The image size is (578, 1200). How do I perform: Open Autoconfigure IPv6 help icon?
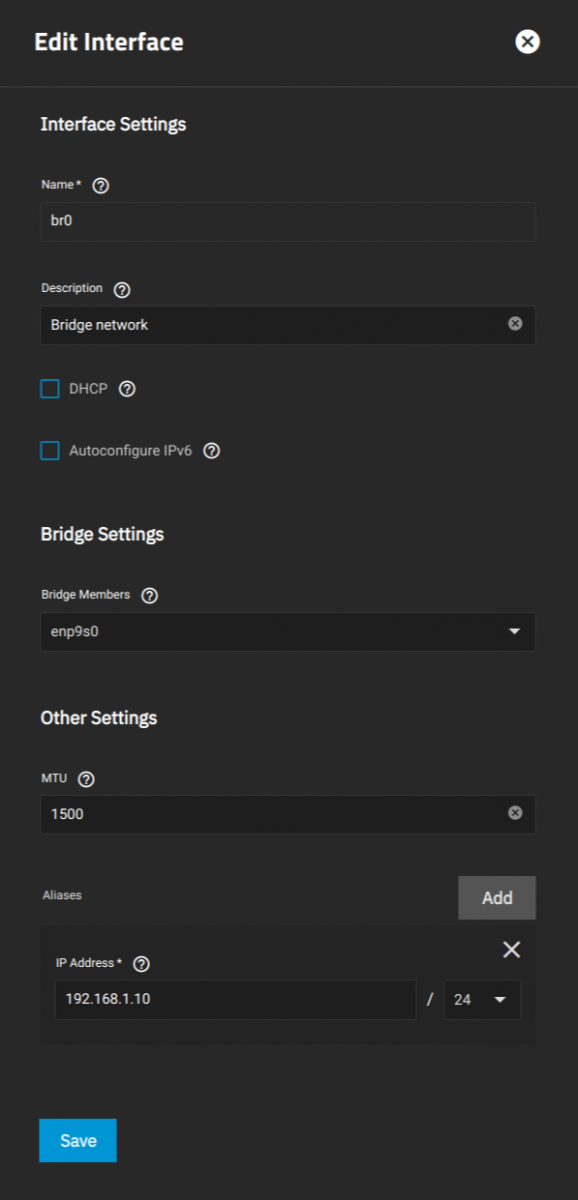click(x=212, y=451)
